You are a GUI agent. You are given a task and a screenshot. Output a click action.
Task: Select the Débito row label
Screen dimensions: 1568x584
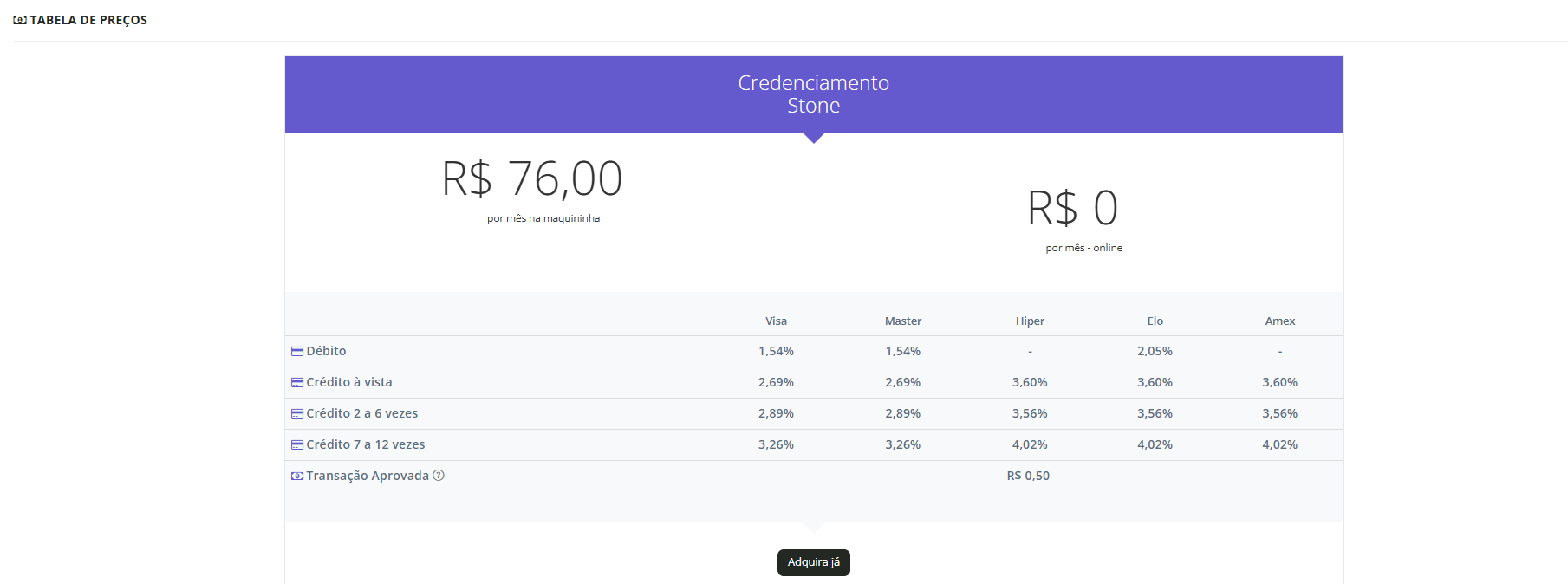[326, 351]
